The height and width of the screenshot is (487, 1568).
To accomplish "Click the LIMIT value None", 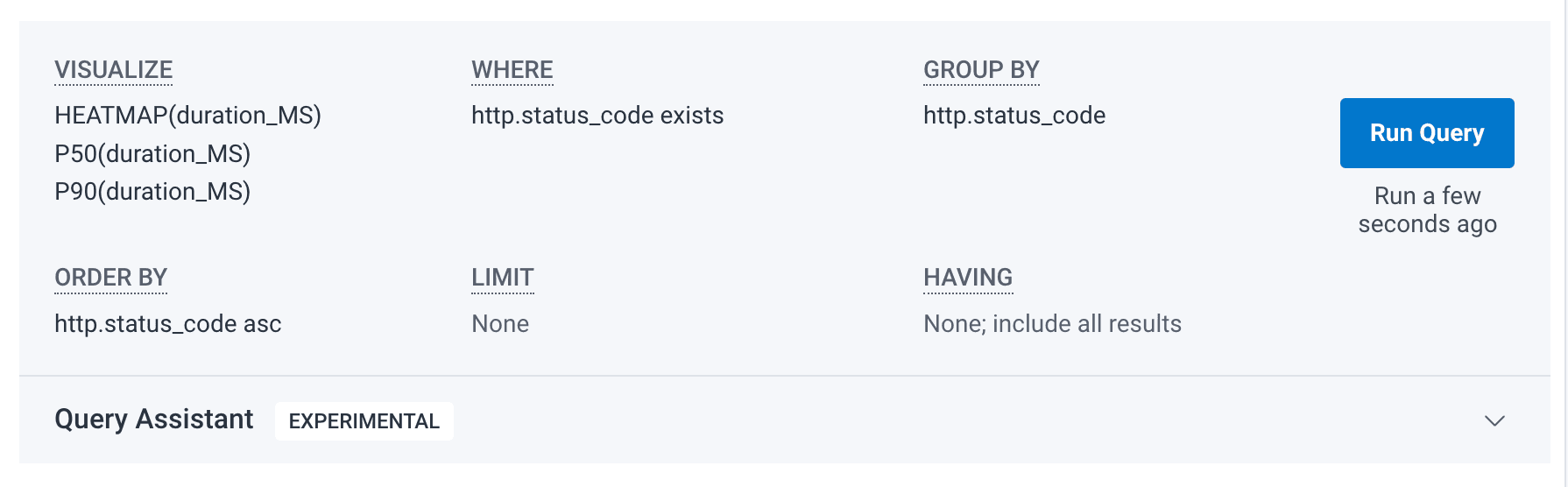I will (x=500, y=324).
